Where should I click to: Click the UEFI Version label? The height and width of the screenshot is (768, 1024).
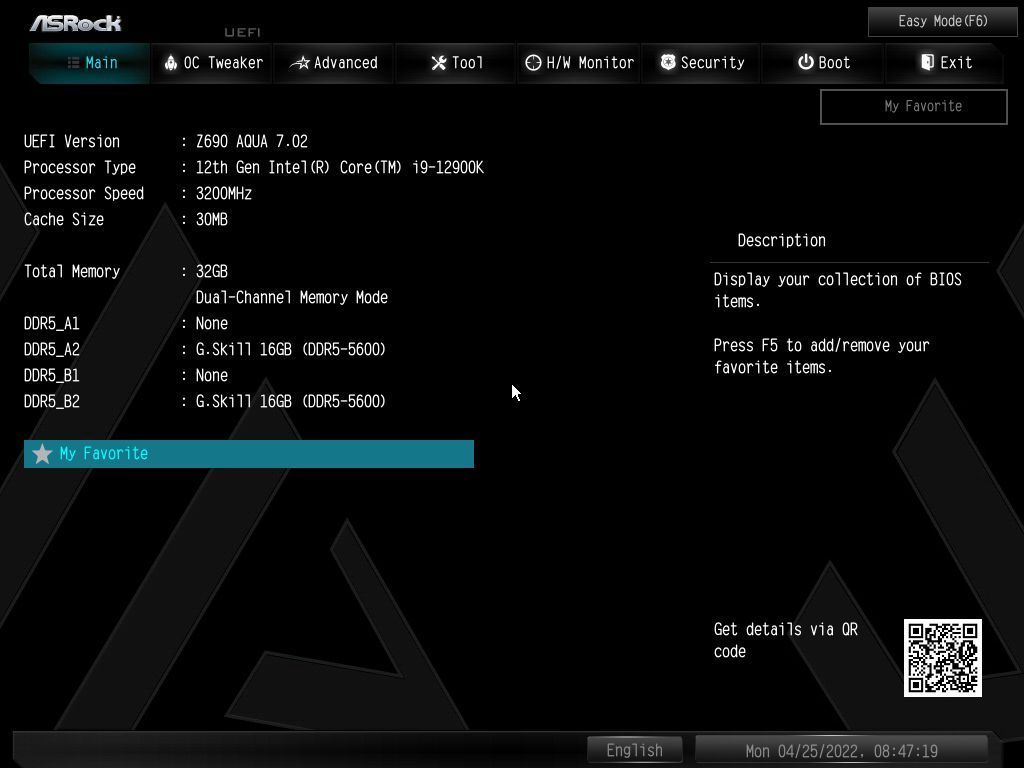pos(72,142)
